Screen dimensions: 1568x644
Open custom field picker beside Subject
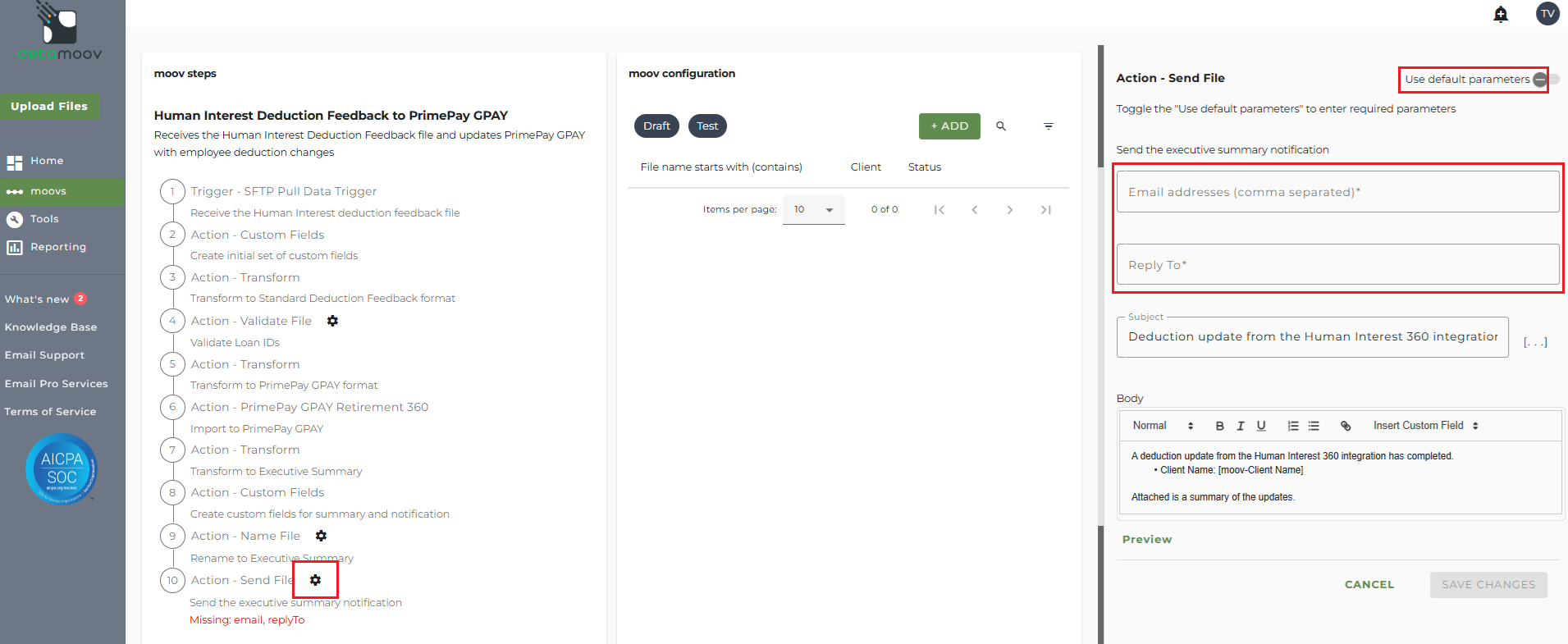1535,342
